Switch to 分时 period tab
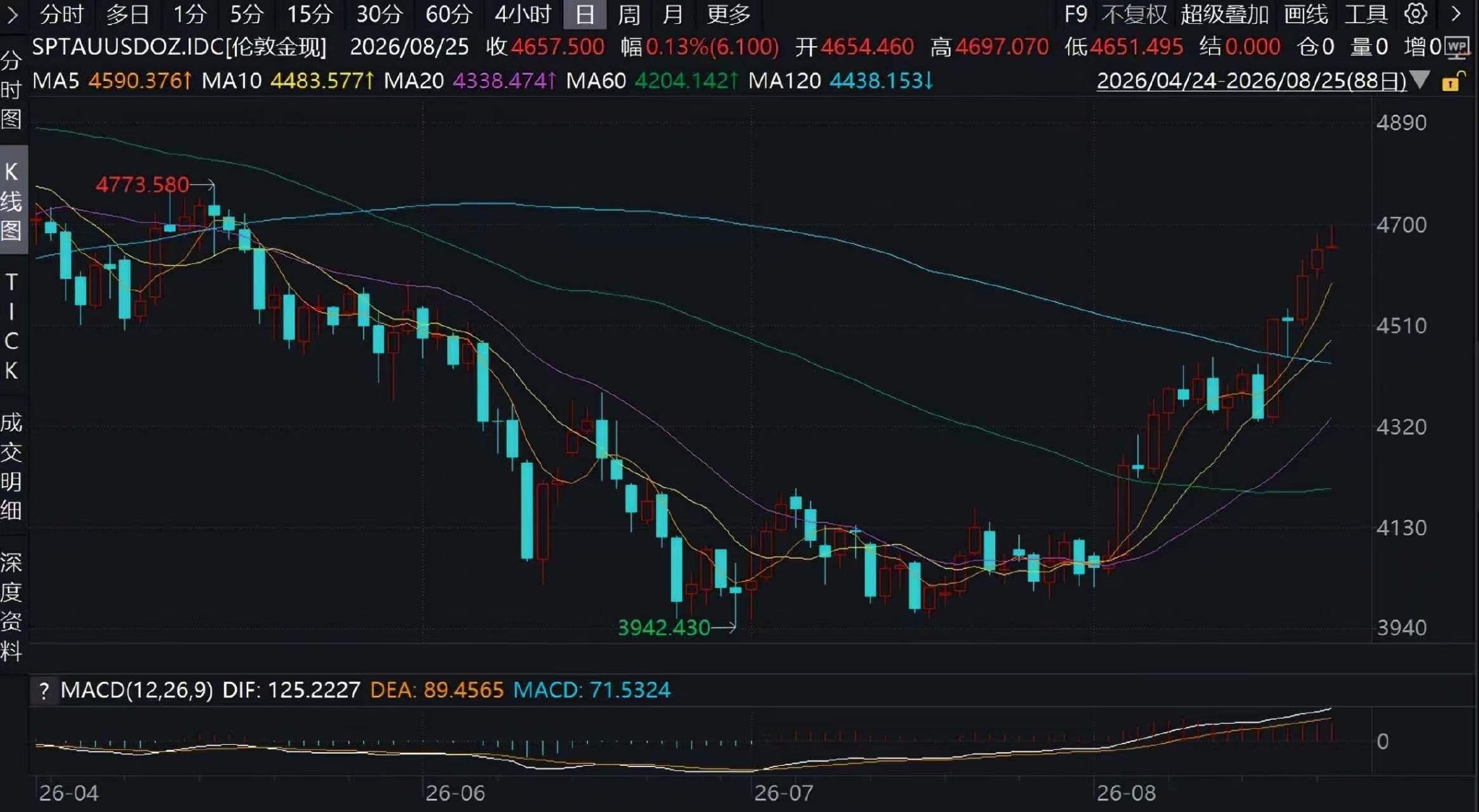Viewport: 1479px width, 812px height. (61, 14)
